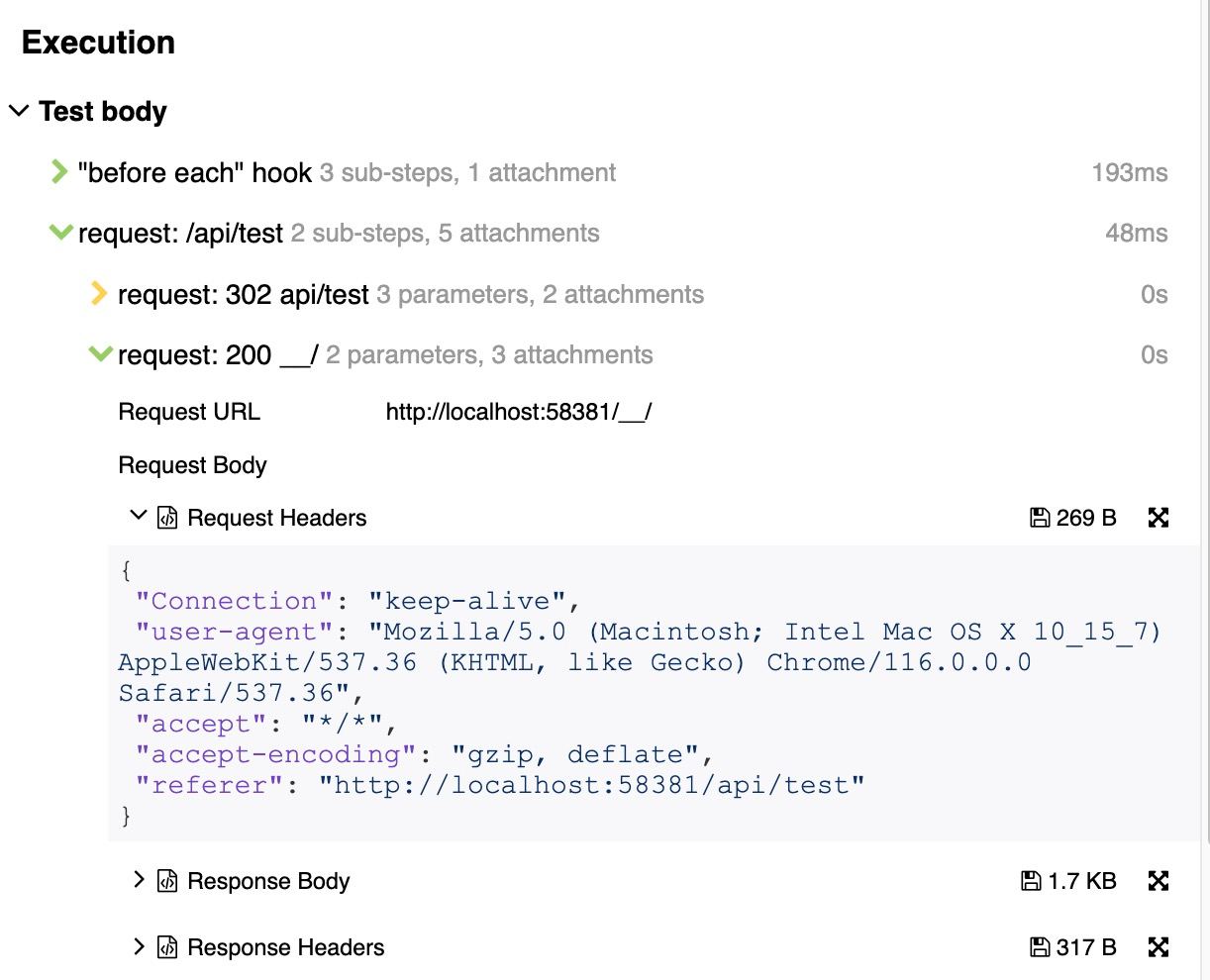Expand the Response Headers attachment chevron
This screenshot has width=1210, height=980.
(139, 945)
